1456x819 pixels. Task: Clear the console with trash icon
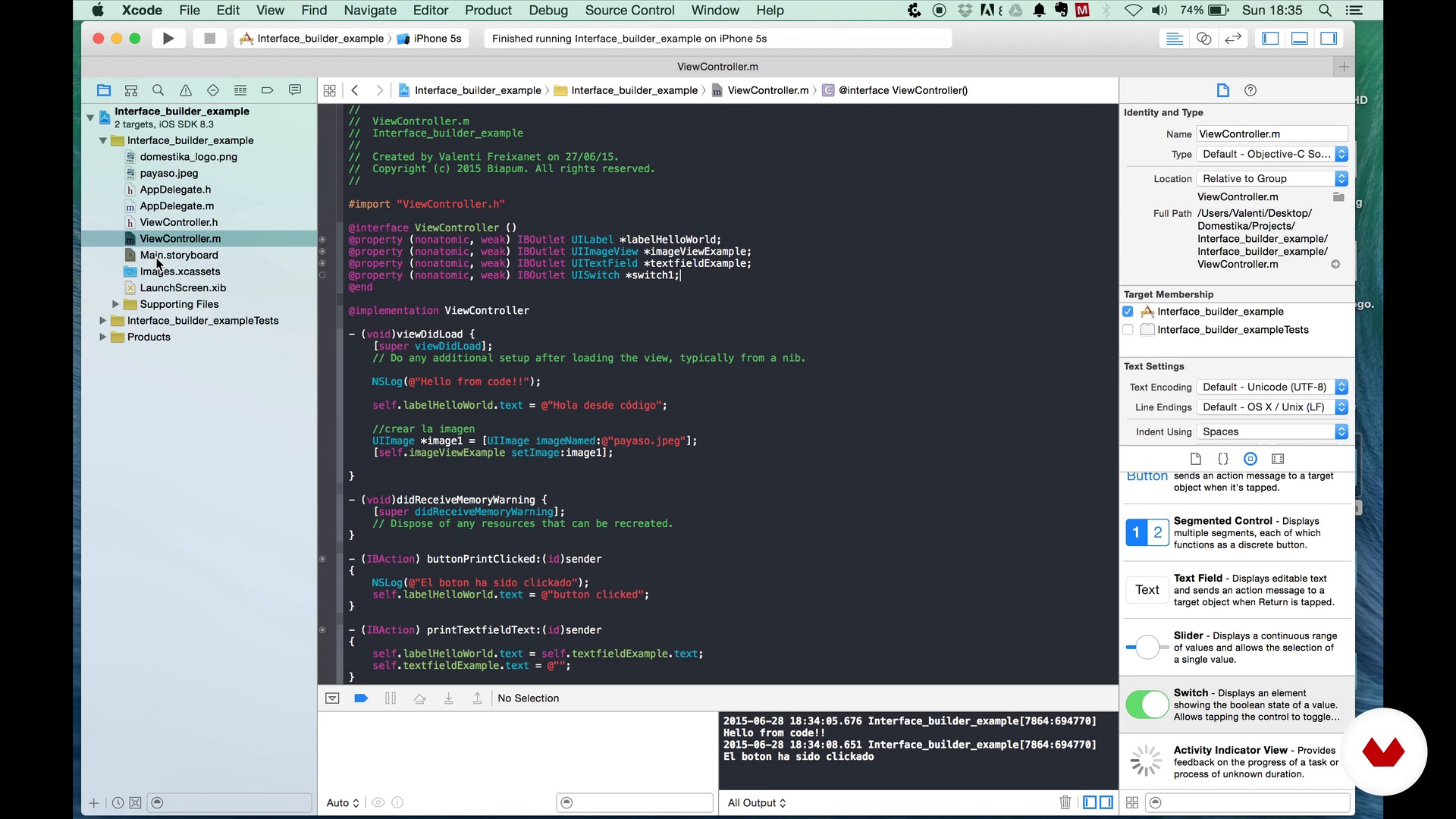tap(1065, 802)
